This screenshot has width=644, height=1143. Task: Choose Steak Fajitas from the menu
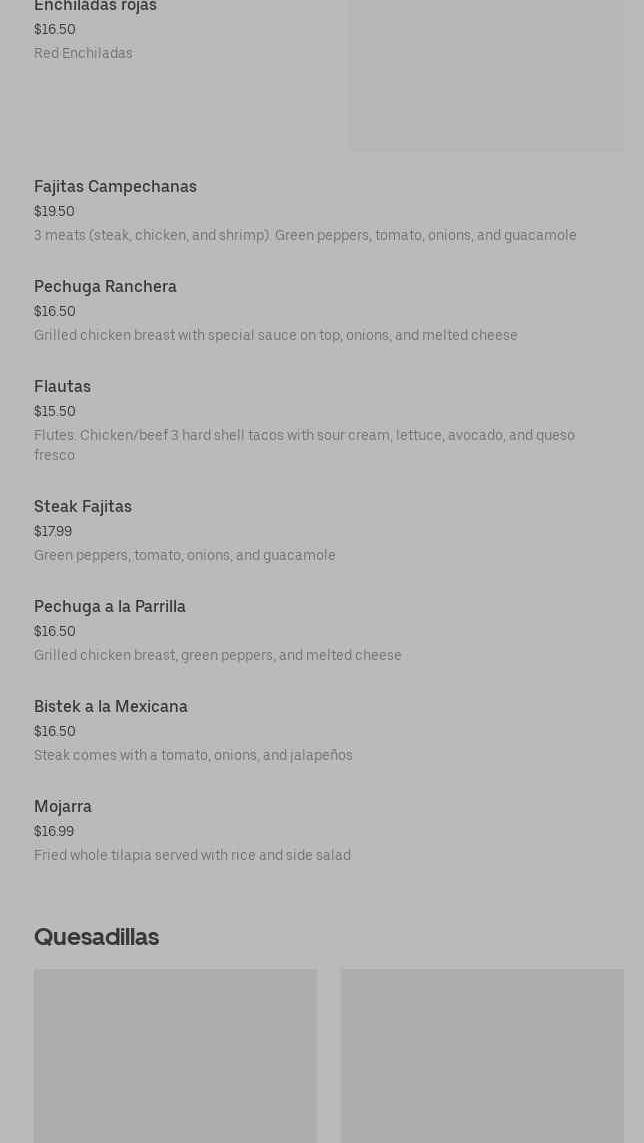coord(83,507)
